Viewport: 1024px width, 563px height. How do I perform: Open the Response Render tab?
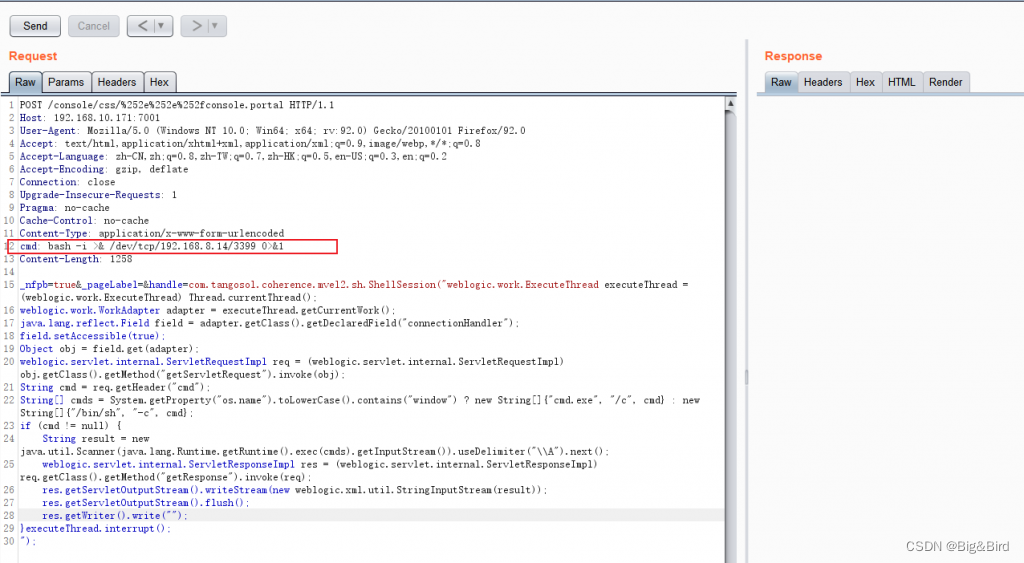click(946, 82)
